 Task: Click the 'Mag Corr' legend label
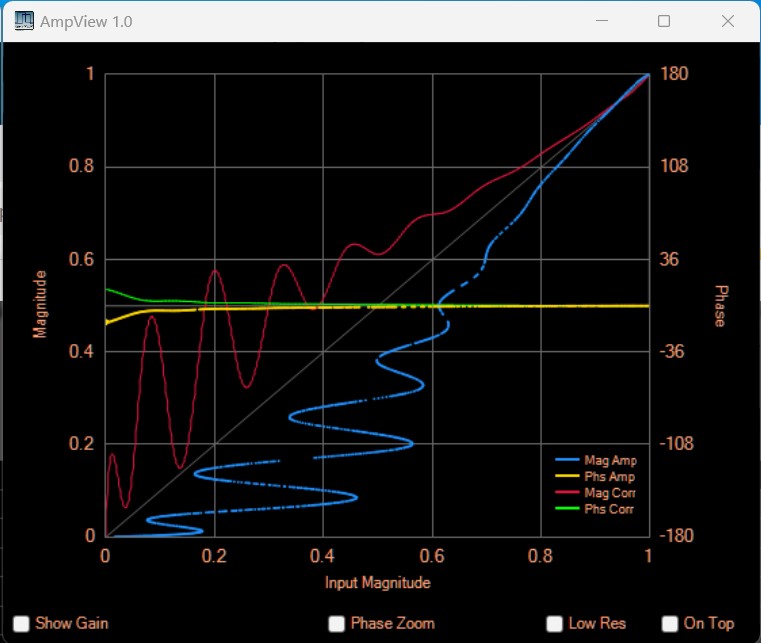pyautogui.click(x=610, y=493)
